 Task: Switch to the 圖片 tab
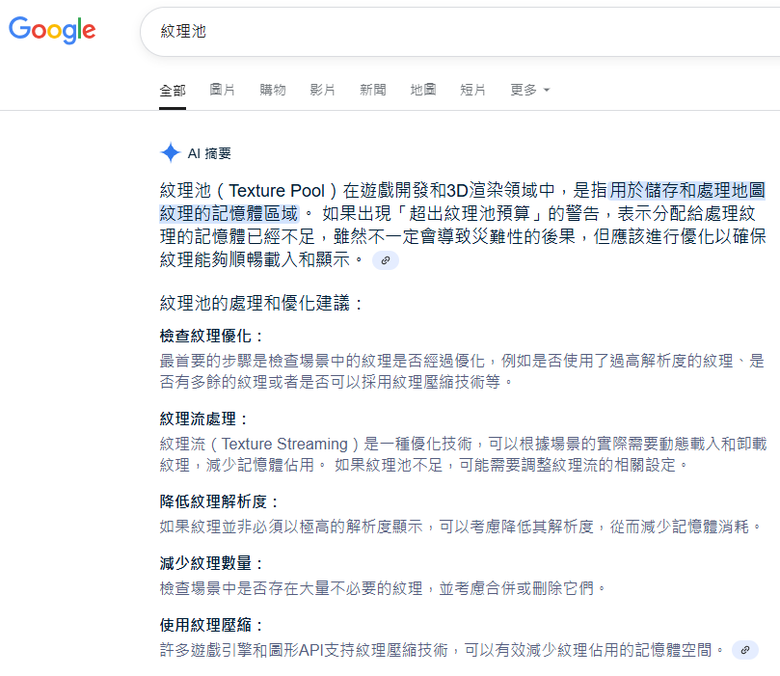point(222,90)
